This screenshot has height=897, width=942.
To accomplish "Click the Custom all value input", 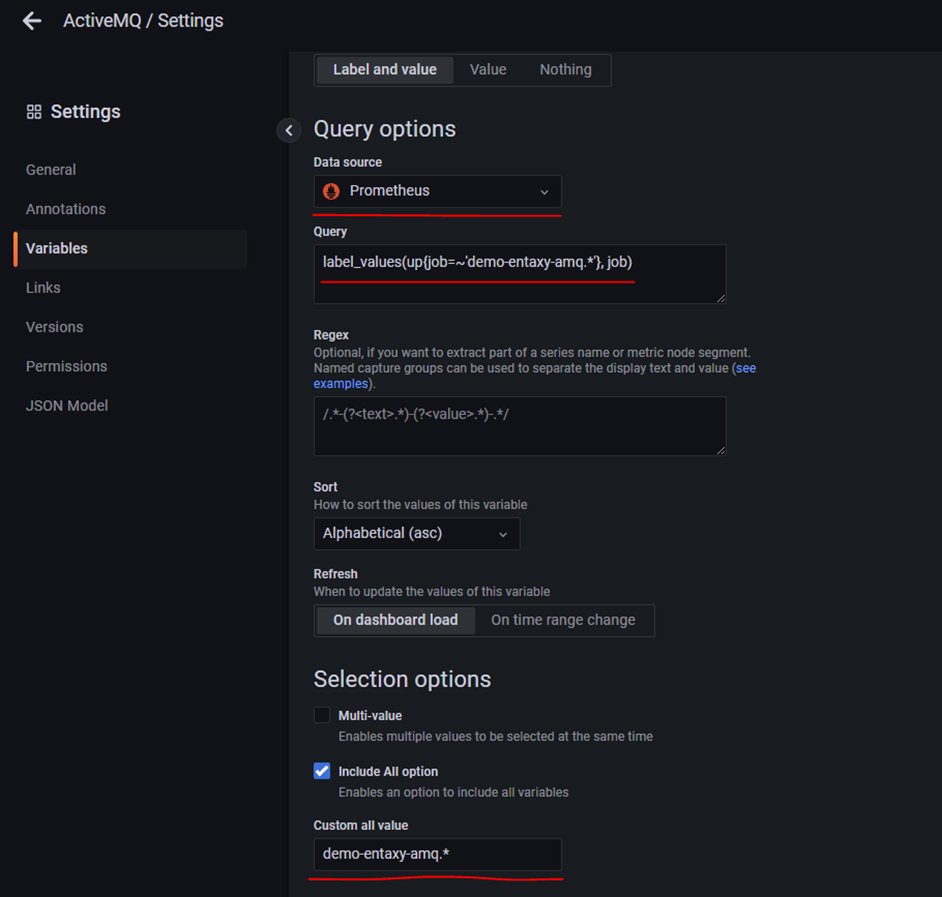I will tap(437, 854).
